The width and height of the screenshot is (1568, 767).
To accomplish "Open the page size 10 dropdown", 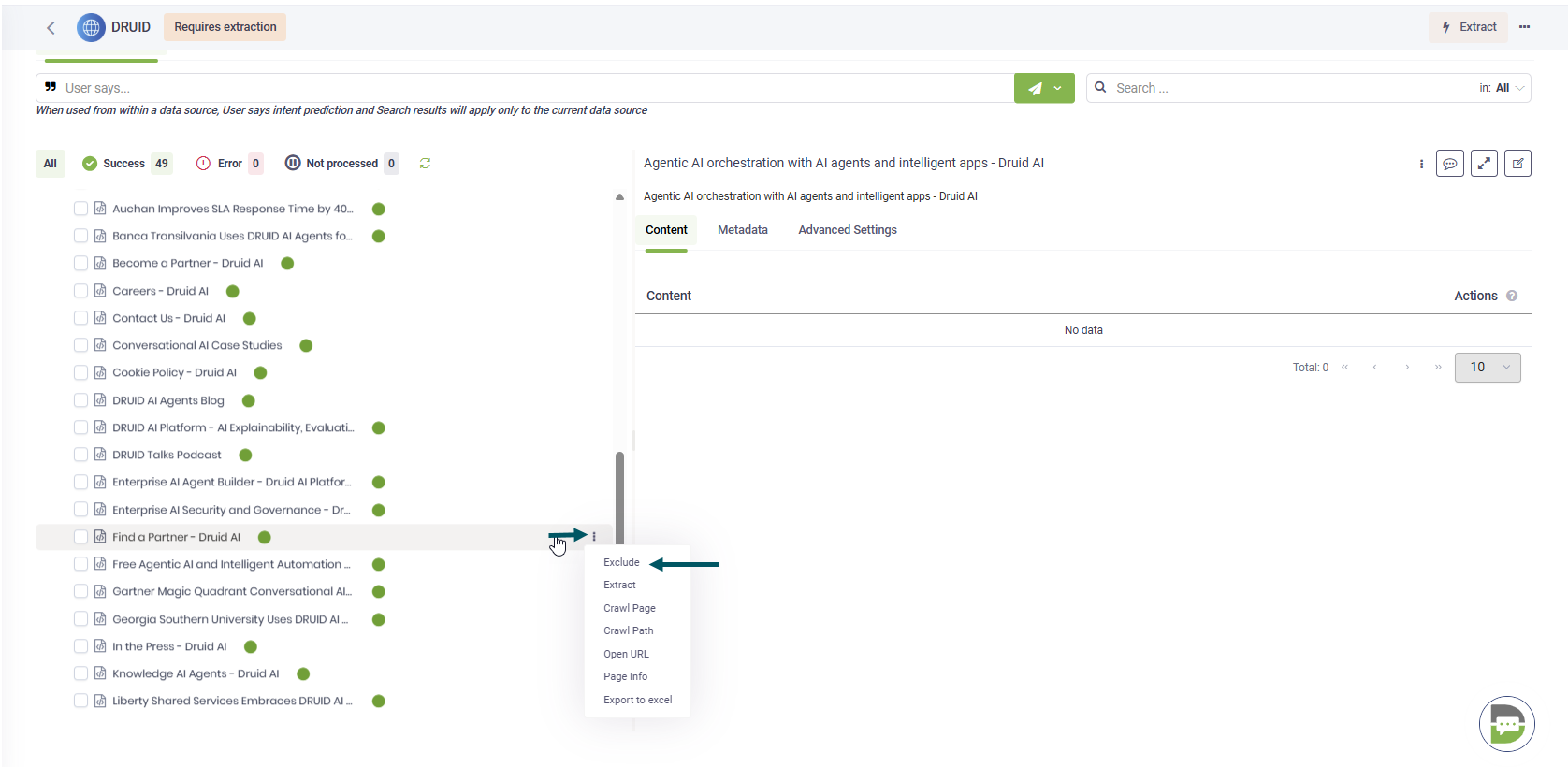I will (x=1488, y=368).
